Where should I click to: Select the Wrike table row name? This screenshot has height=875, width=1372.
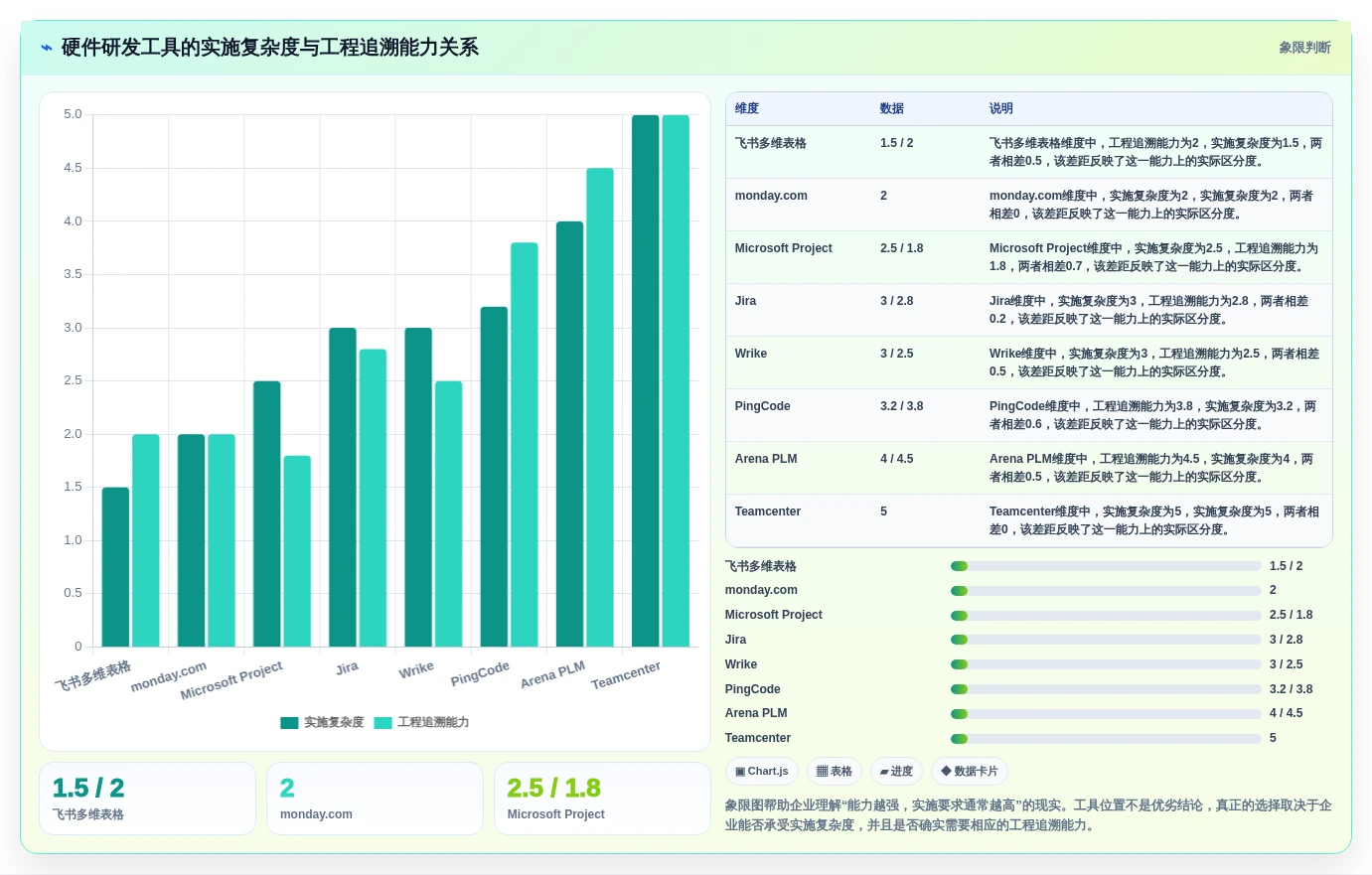751,354
